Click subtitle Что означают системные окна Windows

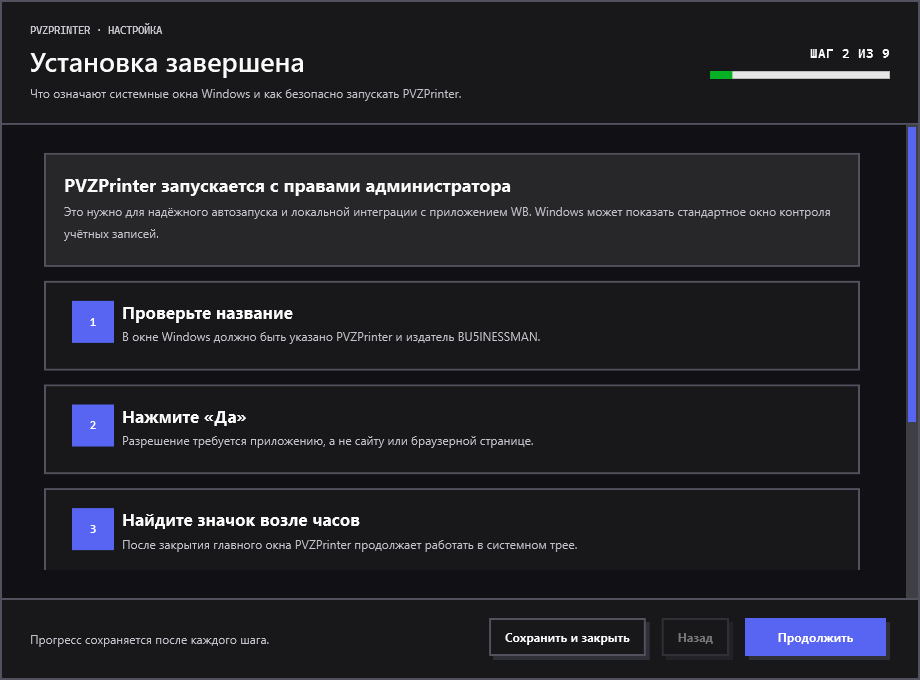[x=246, y=94]
